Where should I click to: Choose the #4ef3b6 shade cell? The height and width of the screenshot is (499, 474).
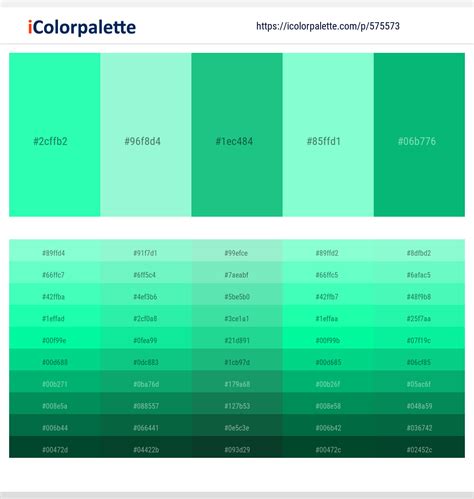(146, 294)
